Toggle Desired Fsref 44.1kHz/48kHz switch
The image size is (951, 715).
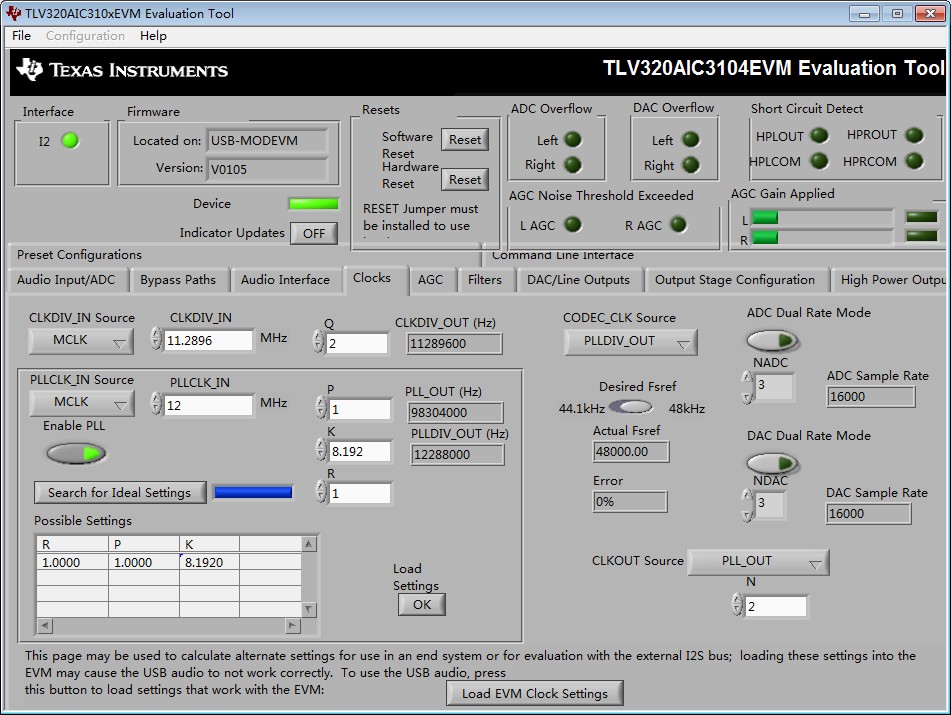631,407
